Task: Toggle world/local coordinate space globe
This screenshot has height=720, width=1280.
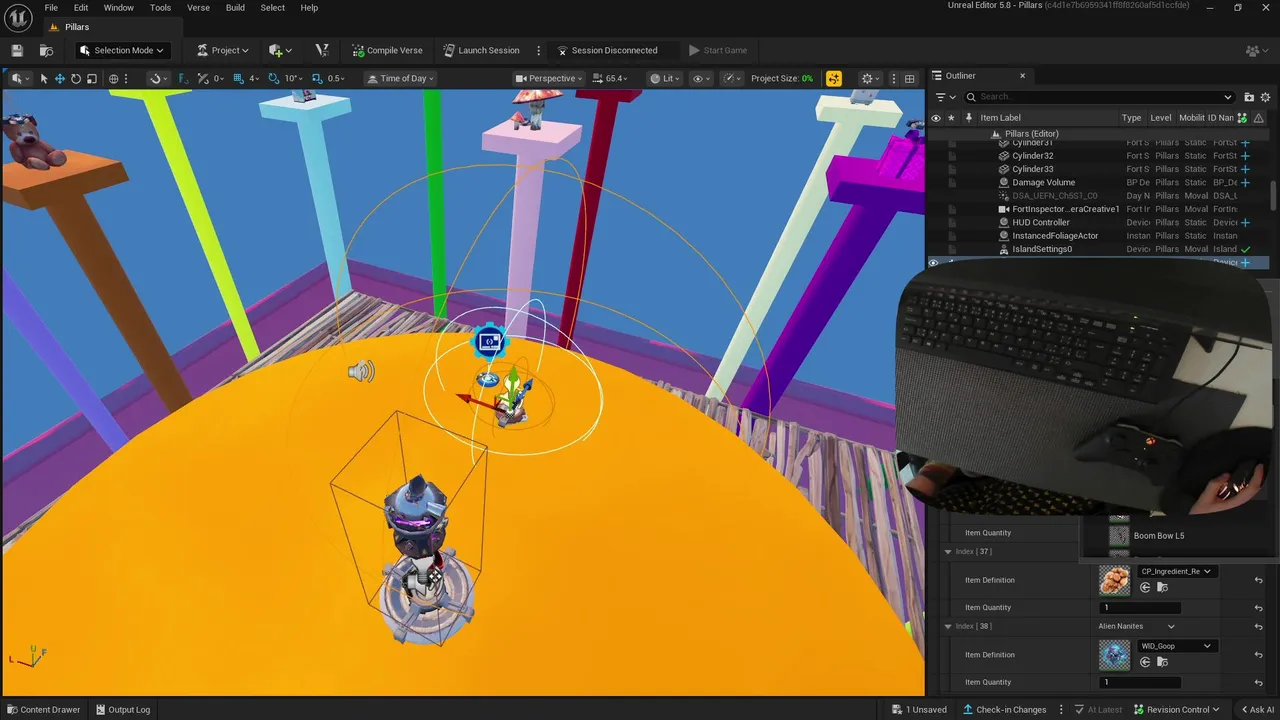Action: pyautogui.click(x=113, y=78)
